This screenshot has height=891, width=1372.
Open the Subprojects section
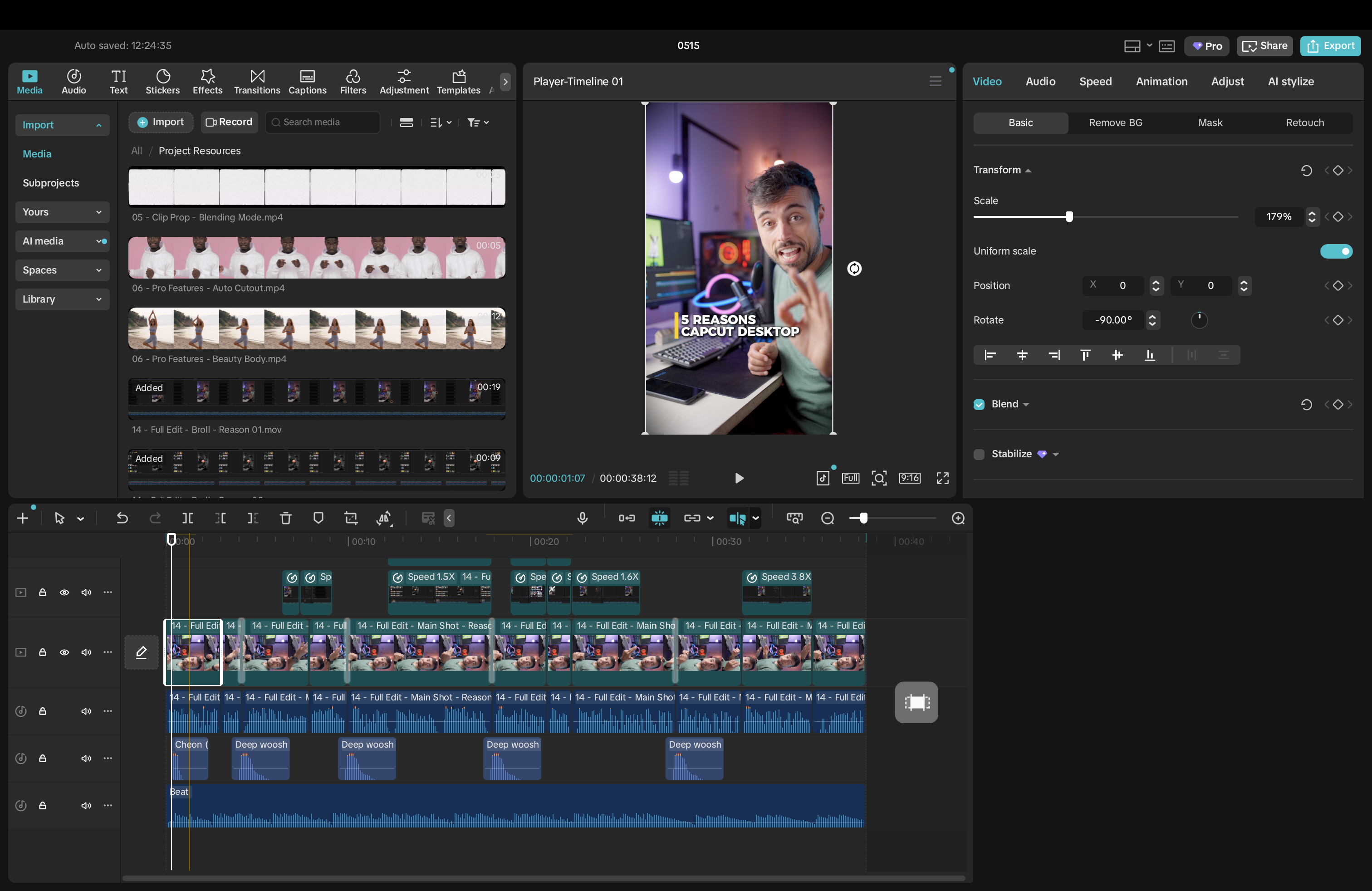51,183
